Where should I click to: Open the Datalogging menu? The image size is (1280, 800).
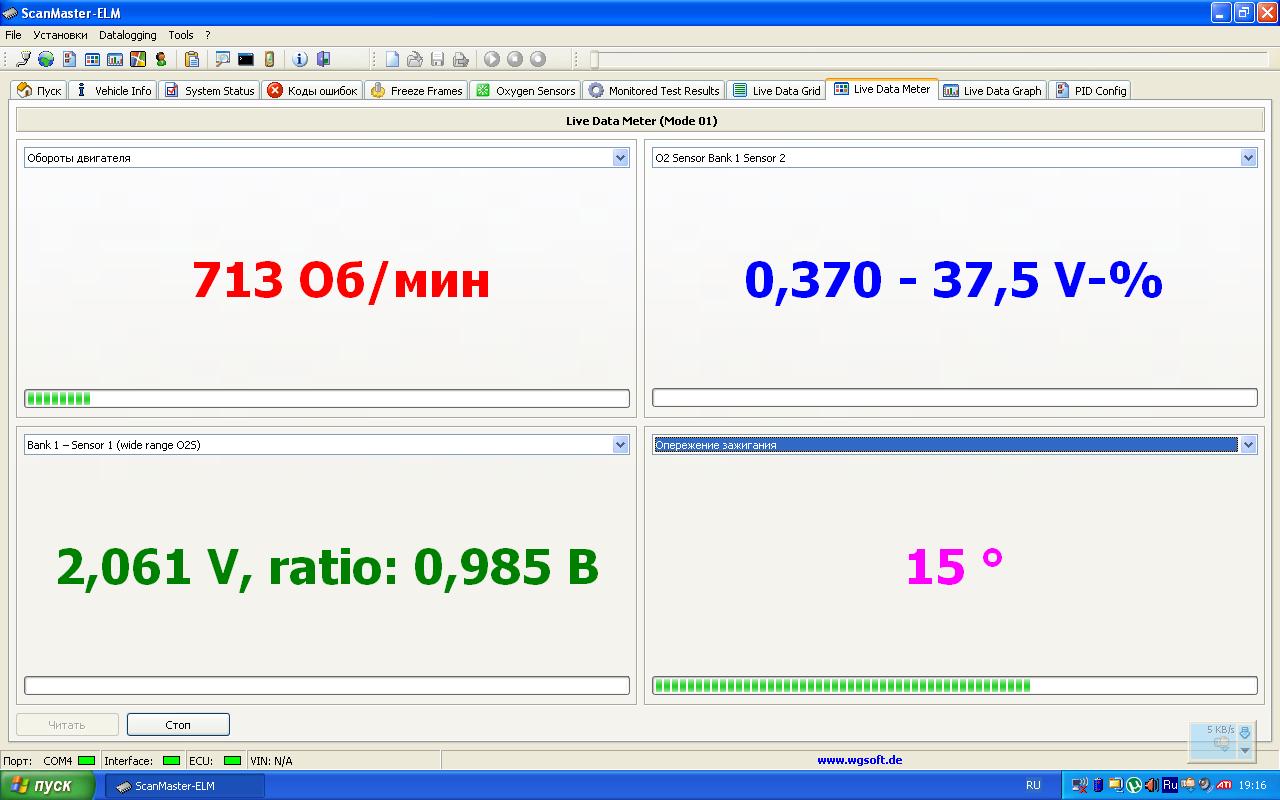(x=127, y=35)
